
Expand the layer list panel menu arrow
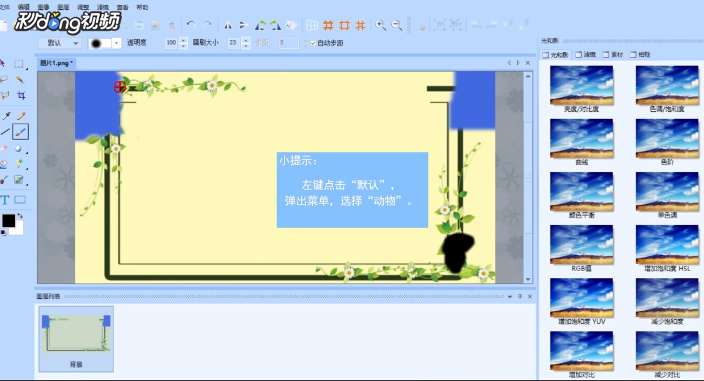point(510,297)
